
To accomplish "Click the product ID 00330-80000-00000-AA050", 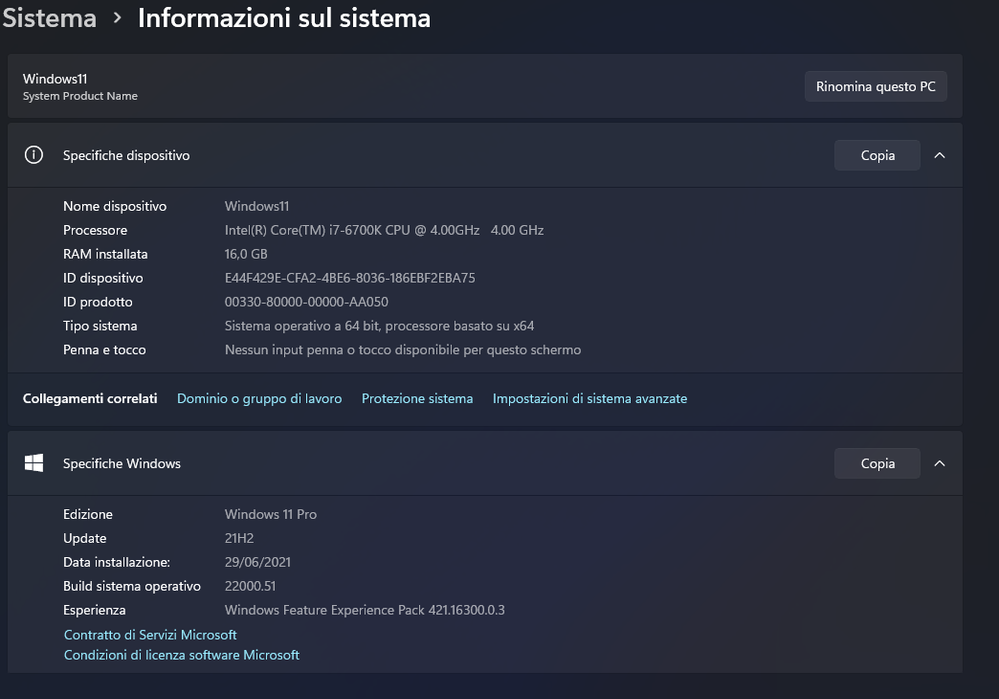I will (306, 301).
